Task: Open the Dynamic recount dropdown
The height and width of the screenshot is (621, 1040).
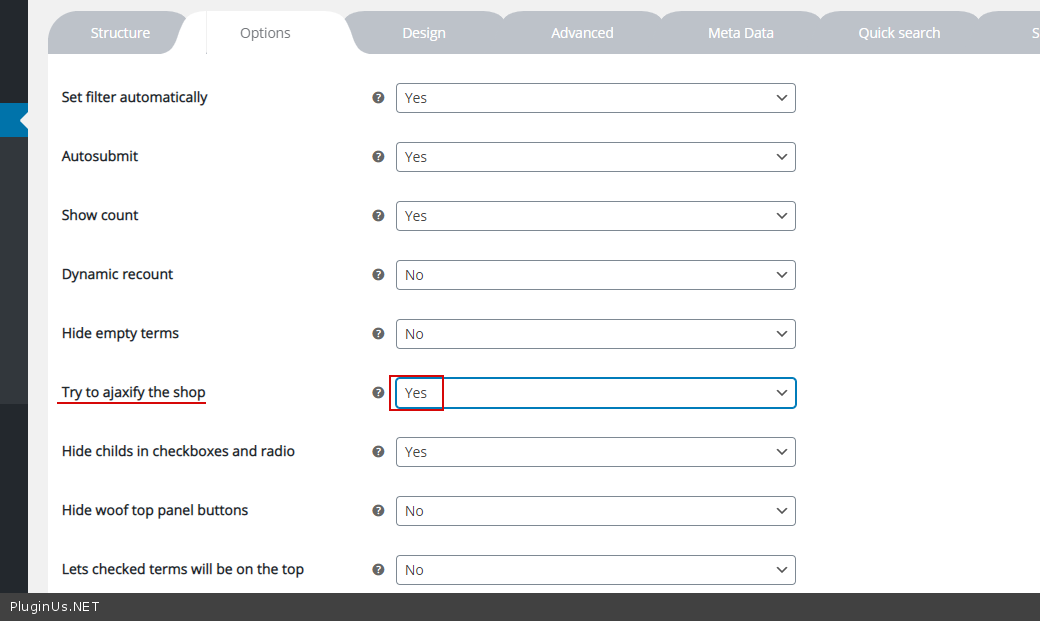Action: pyautogui.click(x=595, y=275)
